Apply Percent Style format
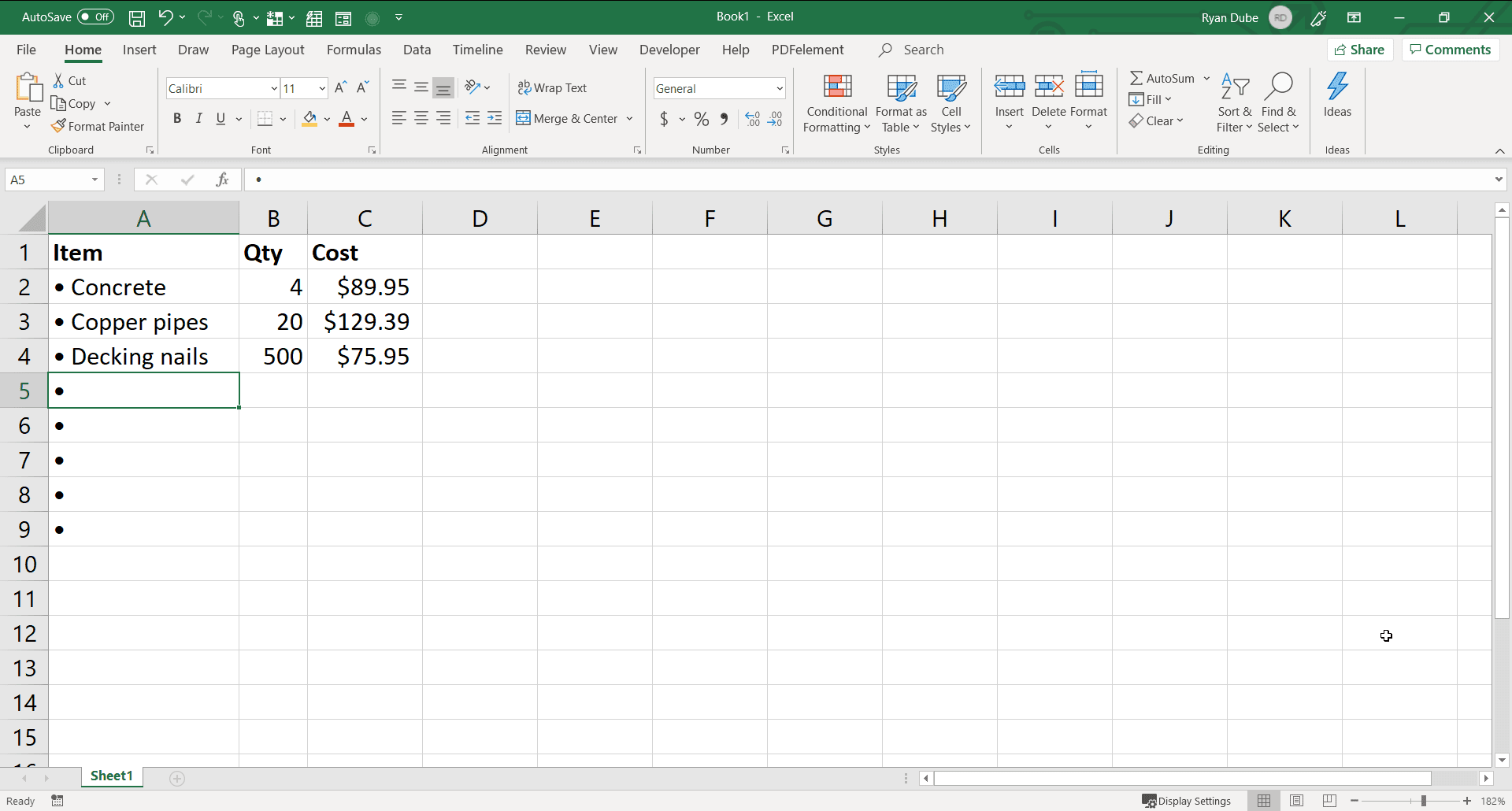 pyautogui.click(x=702, y=119)
